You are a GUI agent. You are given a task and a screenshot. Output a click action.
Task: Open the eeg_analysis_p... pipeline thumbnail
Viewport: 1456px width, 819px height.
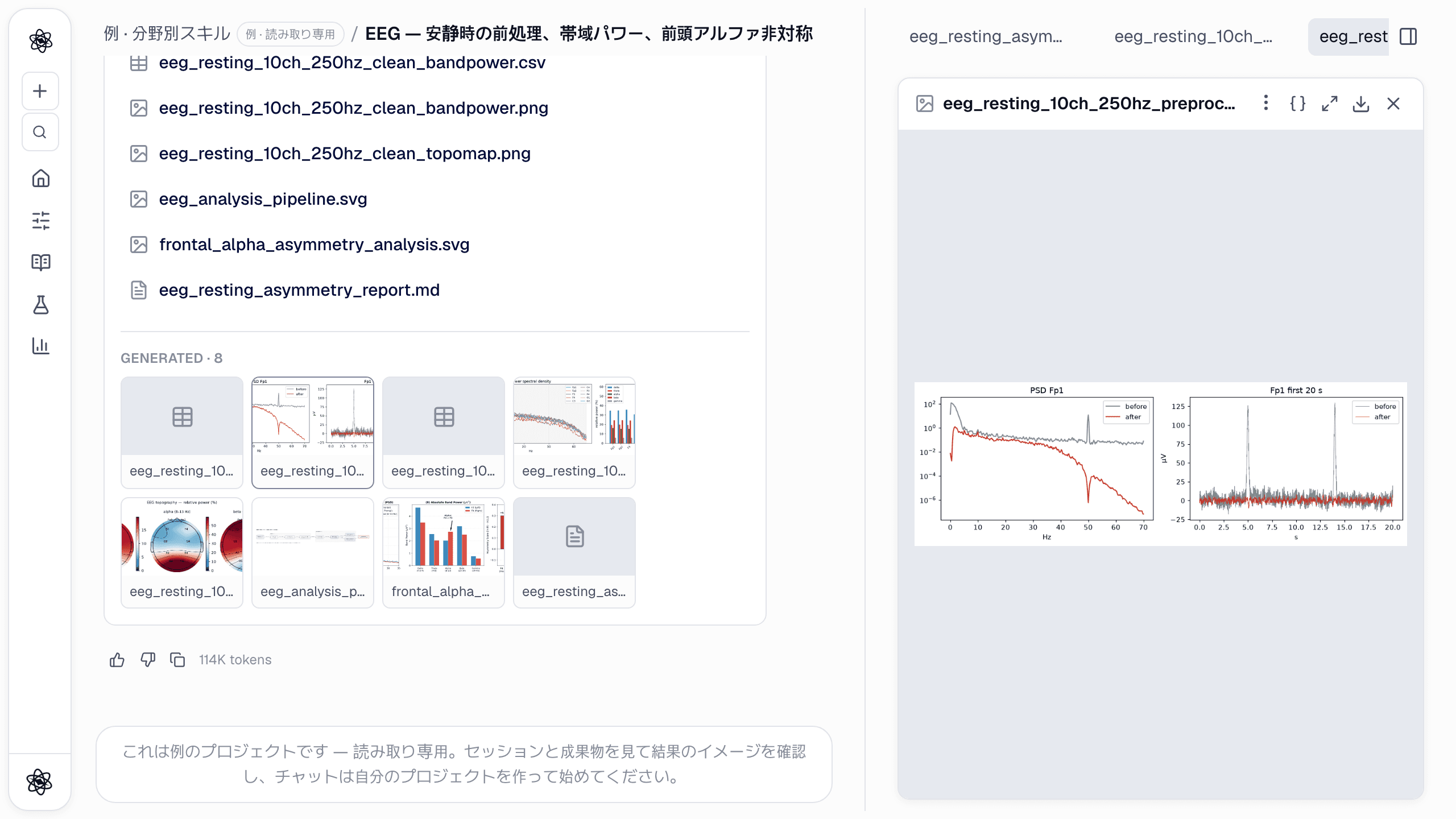point(313,553)
